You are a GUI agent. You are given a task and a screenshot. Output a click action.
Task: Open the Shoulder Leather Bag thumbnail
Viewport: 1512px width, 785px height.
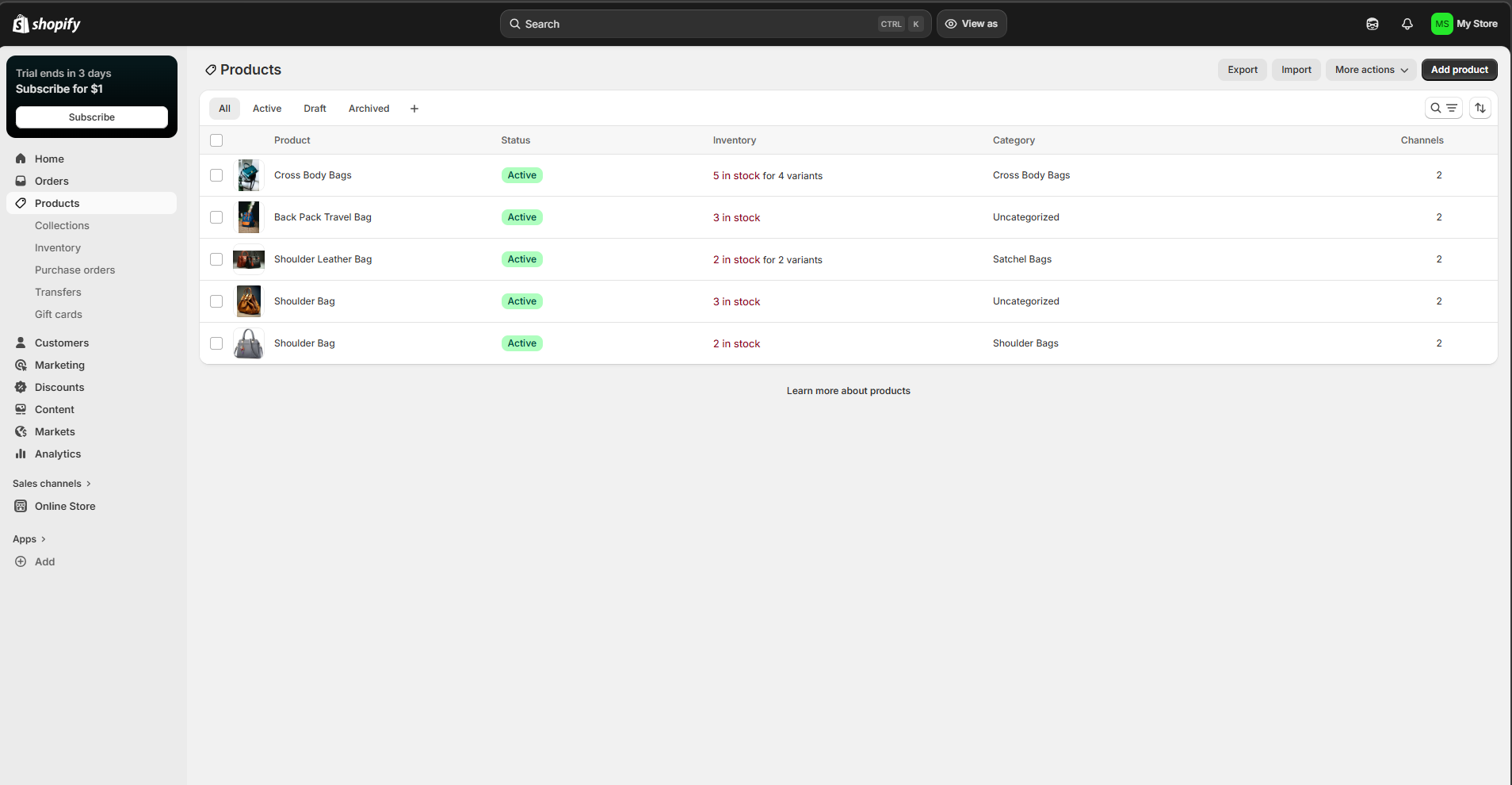point(249,259)
